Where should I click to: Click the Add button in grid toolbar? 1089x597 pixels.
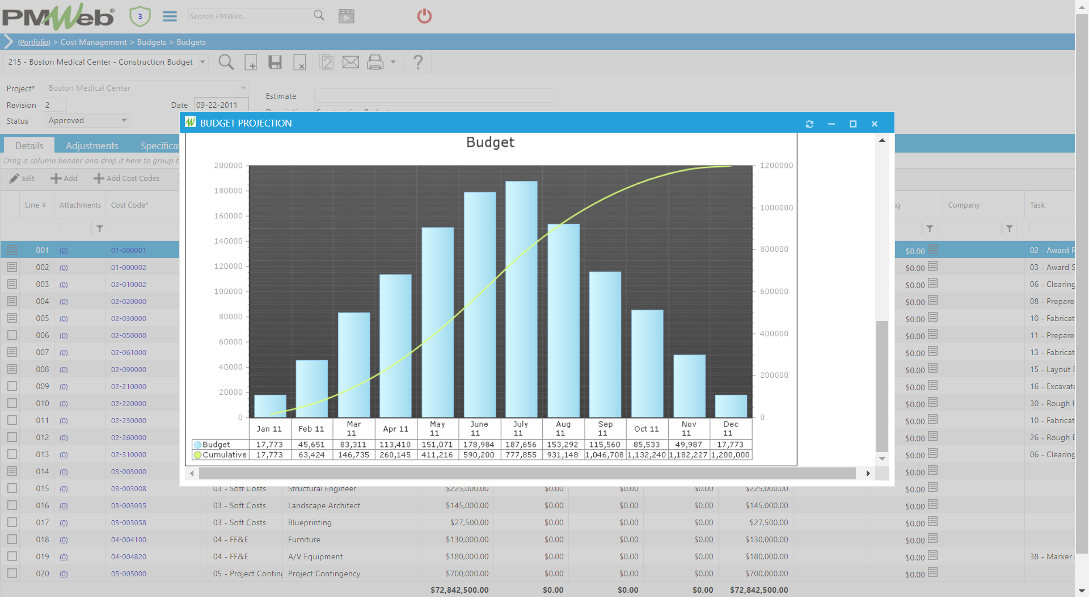click(x=63, y=178)
